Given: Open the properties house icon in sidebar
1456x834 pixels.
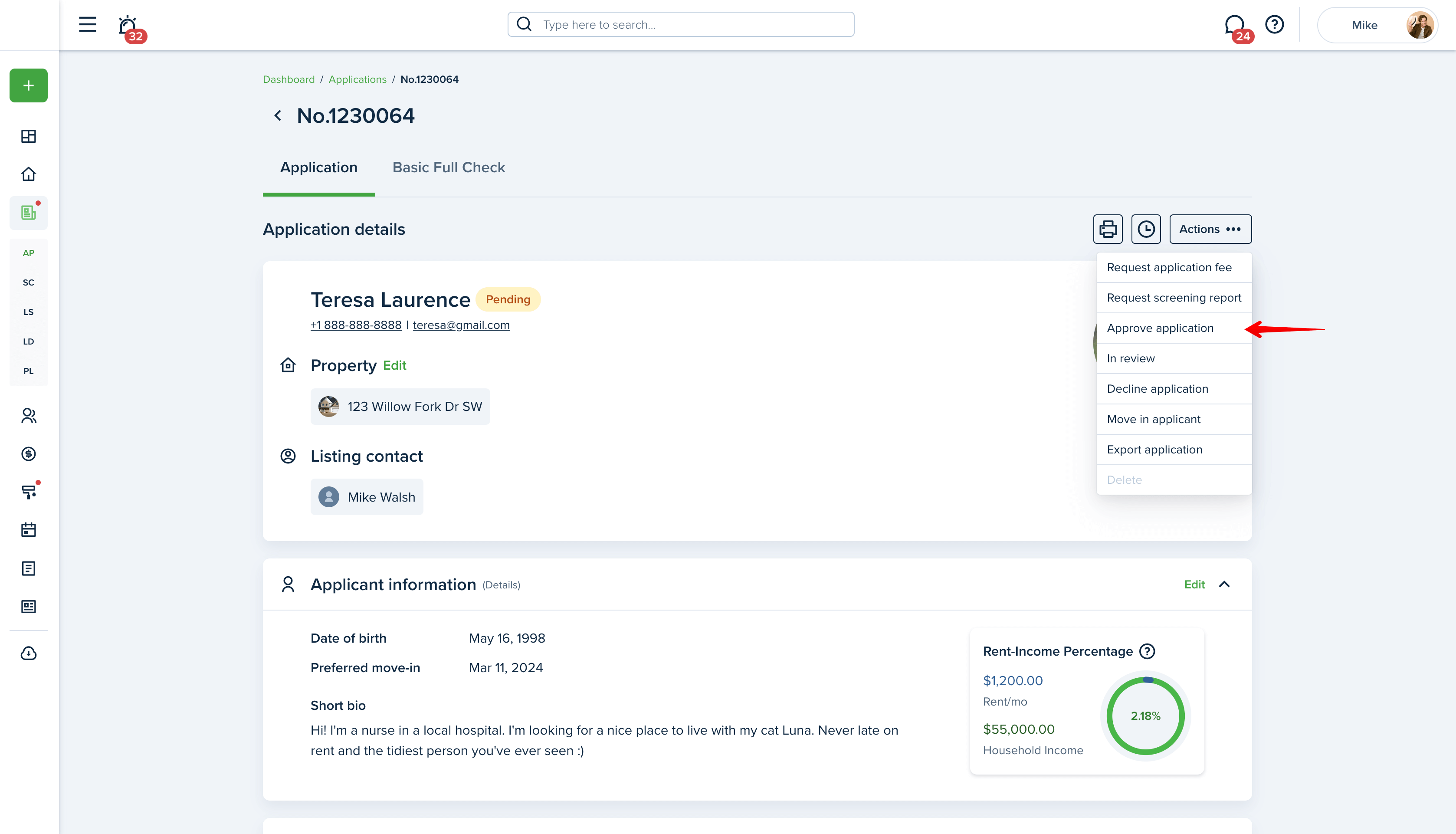Looking at the screenshot, I should coord(29,174).
